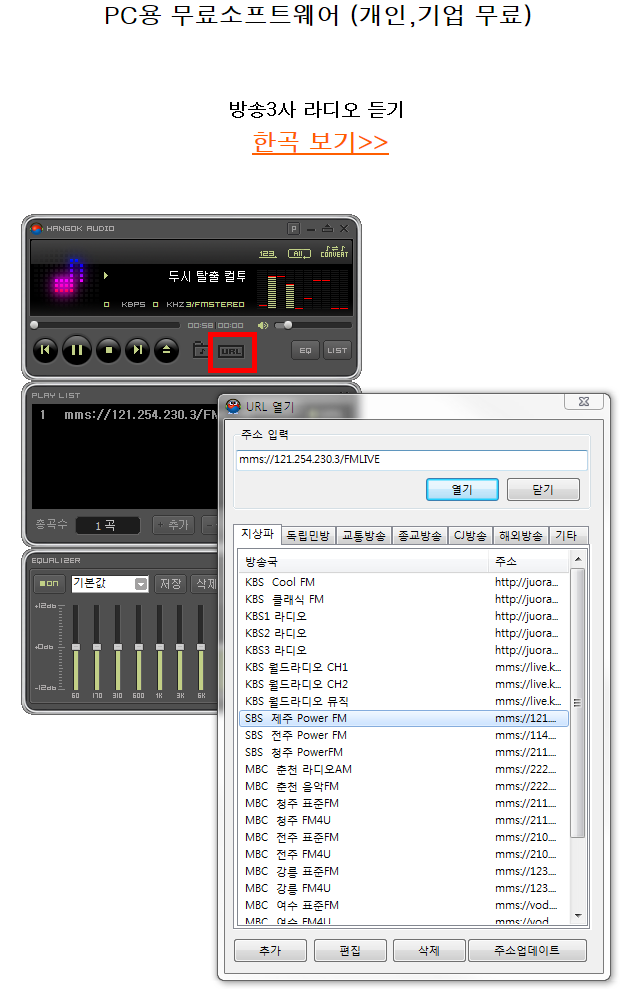Image resolution: width=635 pixels, height=991 pixels.
Task: Toggle the LIST panel button
Action: [337, 350]
